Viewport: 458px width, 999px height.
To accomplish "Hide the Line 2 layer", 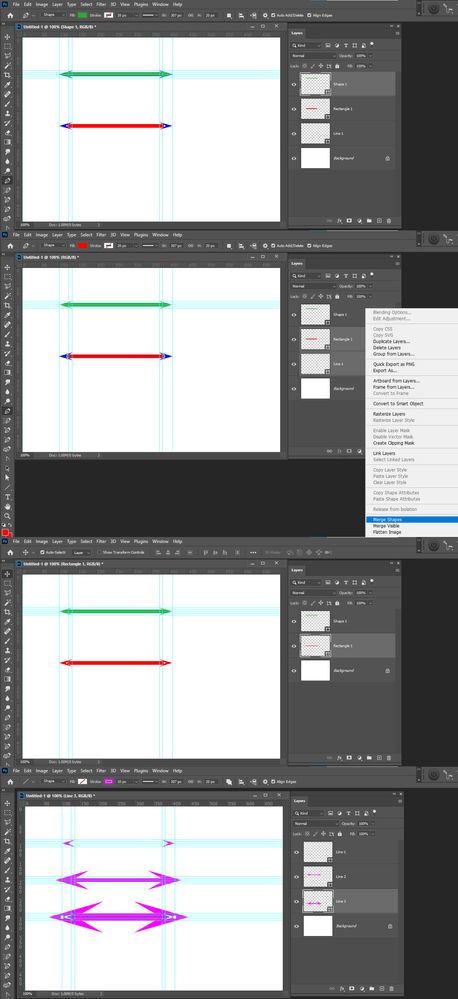I will [296, 877].
